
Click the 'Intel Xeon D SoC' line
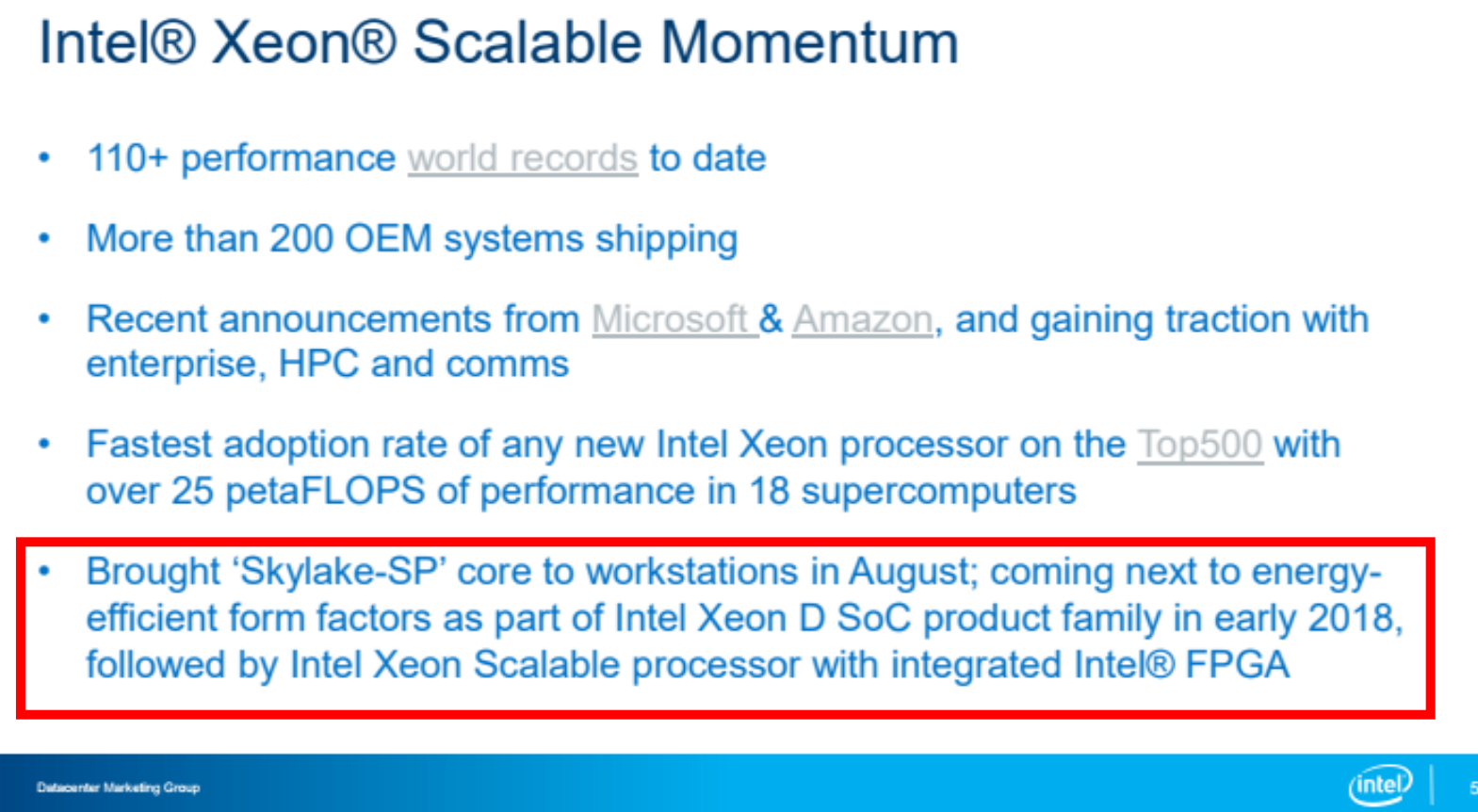click(745, 619)
